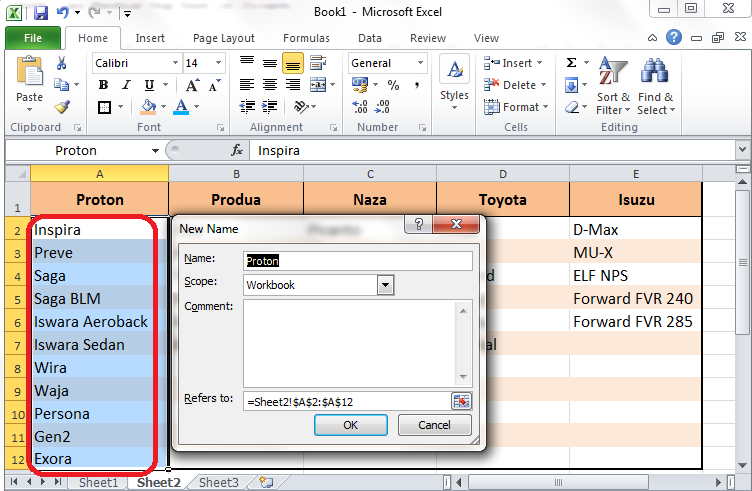Screen dimensions: 752x491
Task: Open the font name Calibri dropdown
Action: pos(175,63)
